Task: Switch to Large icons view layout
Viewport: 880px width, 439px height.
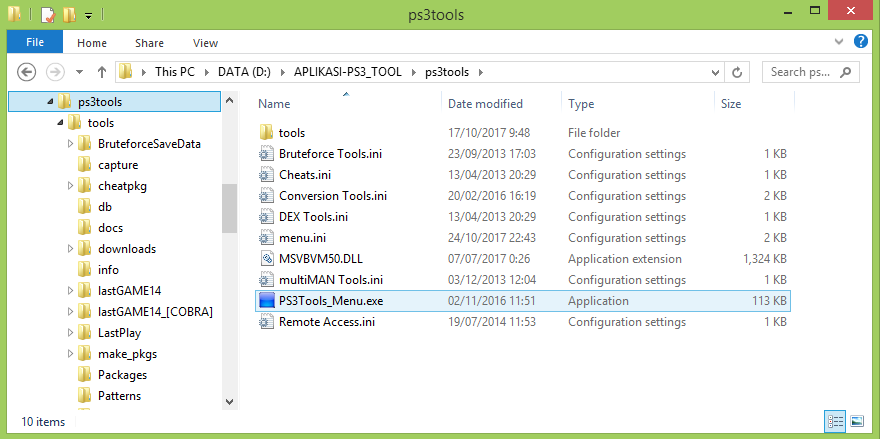Action: (857, 421)
